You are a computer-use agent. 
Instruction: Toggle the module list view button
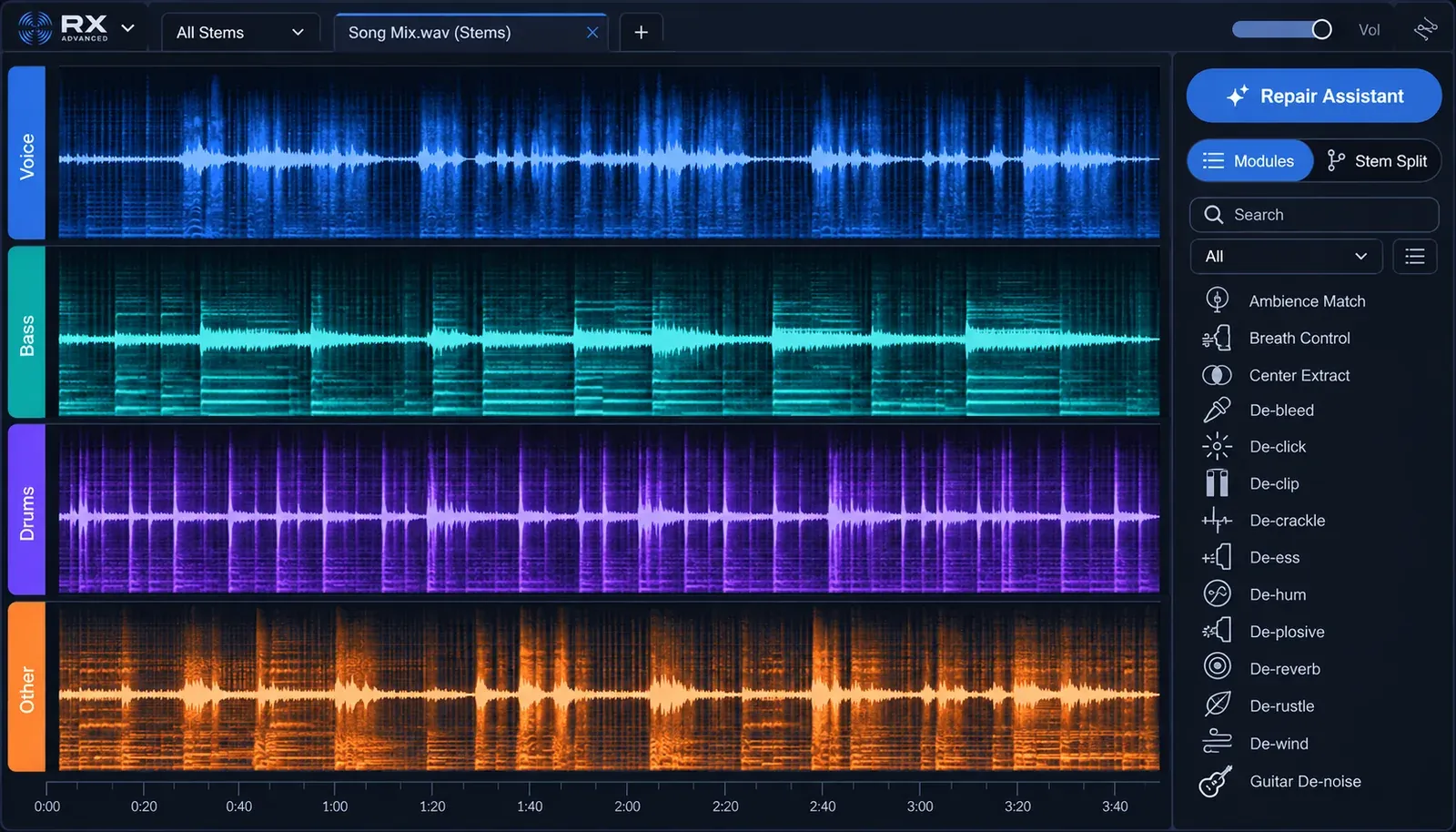[1414, 257]
